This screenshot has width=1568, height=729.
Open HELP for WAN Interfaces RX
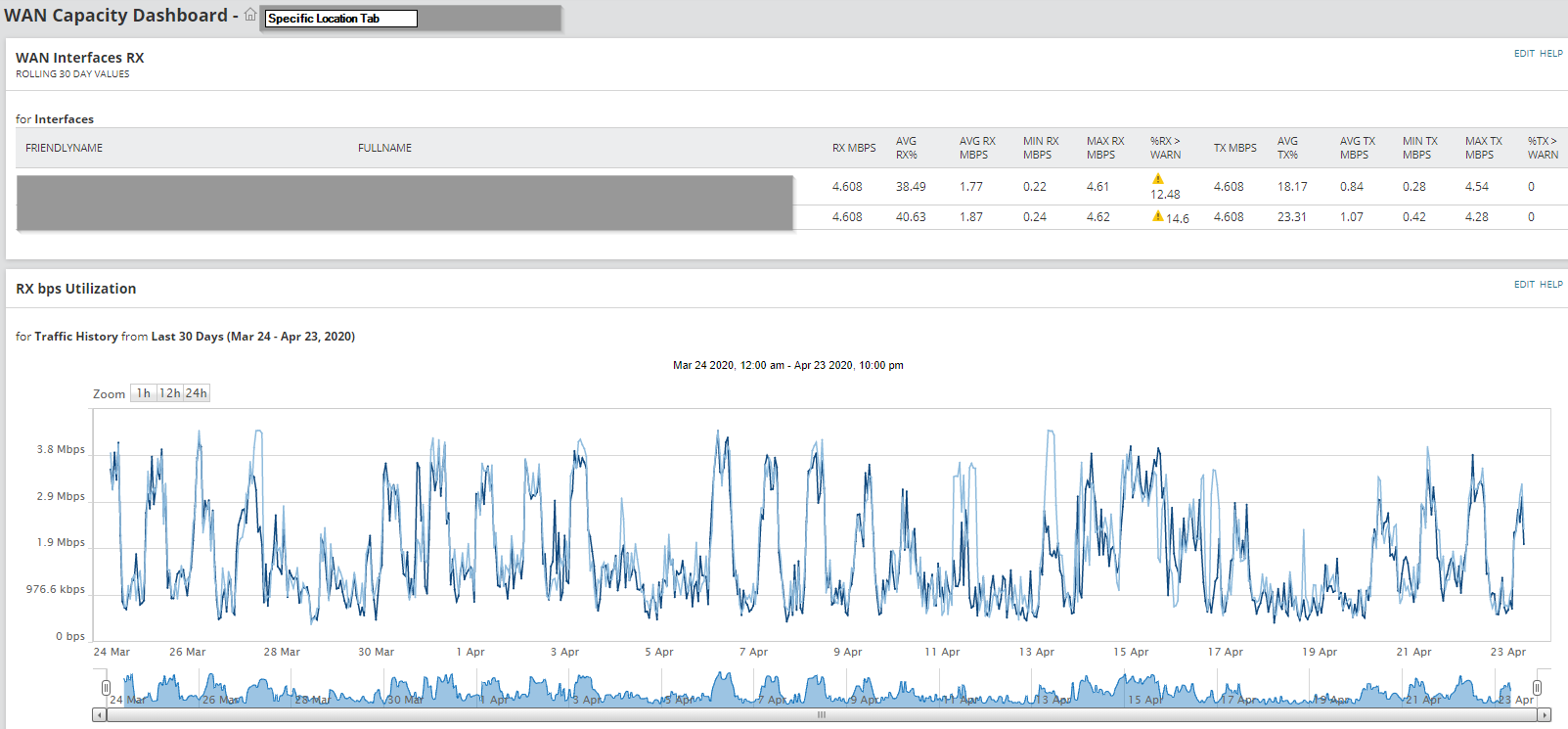coord(1551,54)
